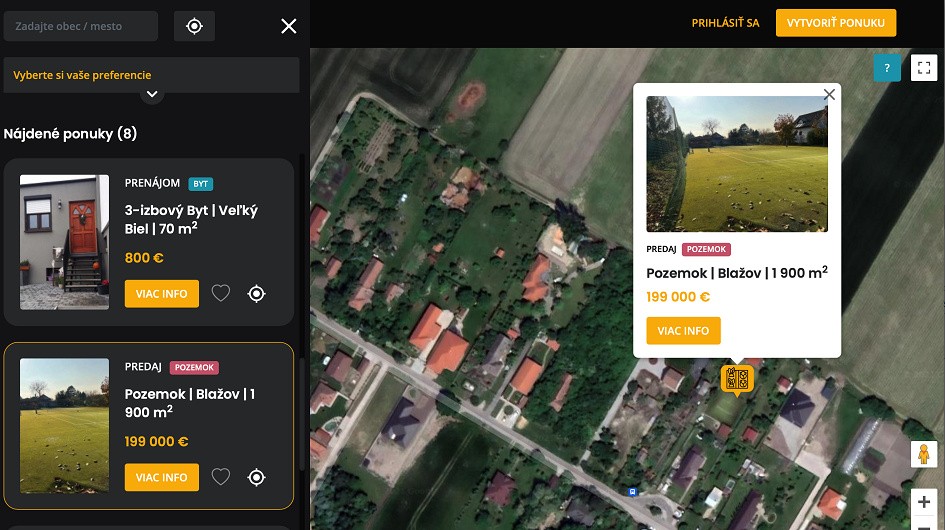Close the left offers sidebar
The width and height of the screenshot is (945, 530).
coord(289,26)
